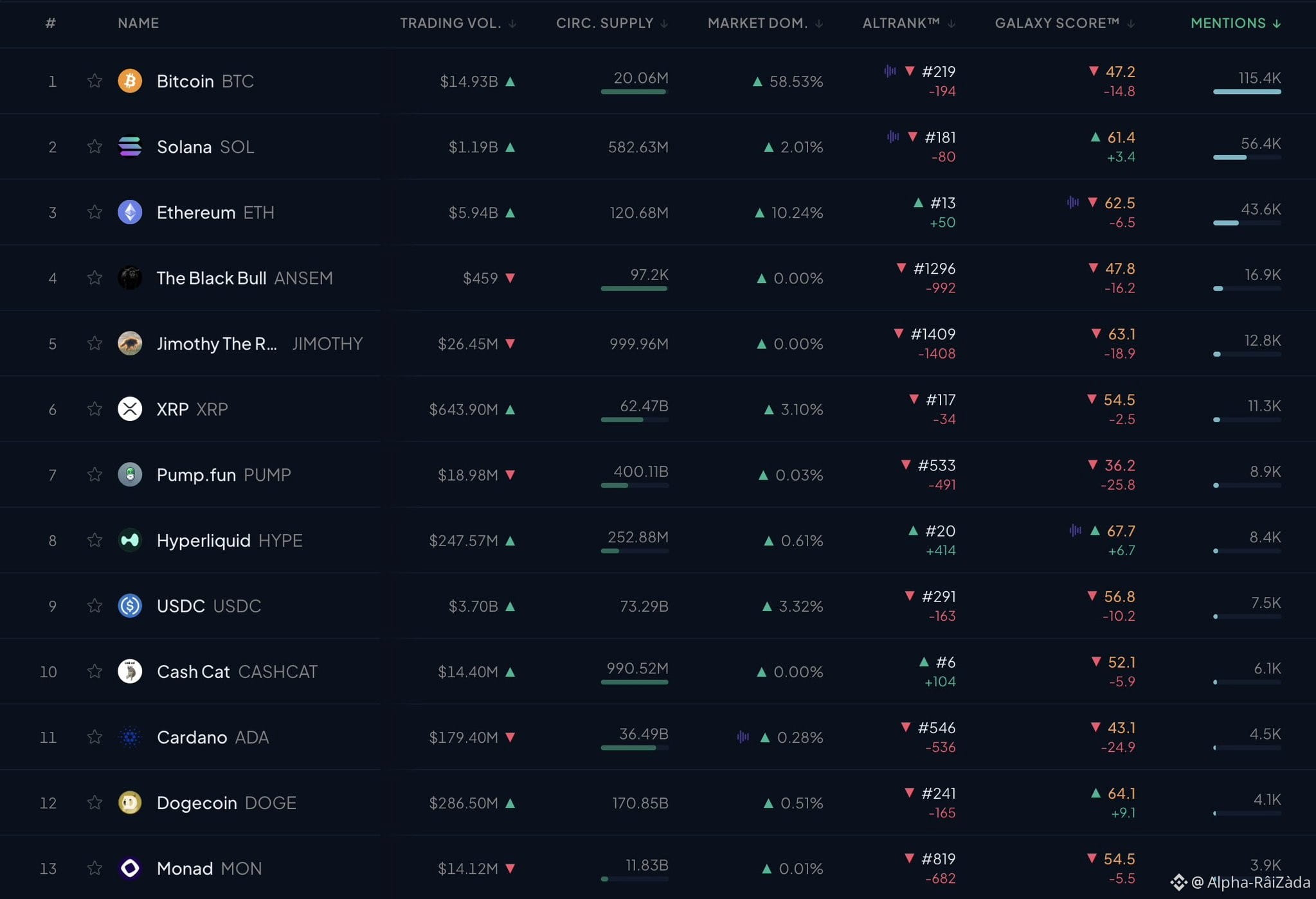Viewport: 1316px width, 899px height.
Task: Open the XRP coin page
Action: click(192, 409)
